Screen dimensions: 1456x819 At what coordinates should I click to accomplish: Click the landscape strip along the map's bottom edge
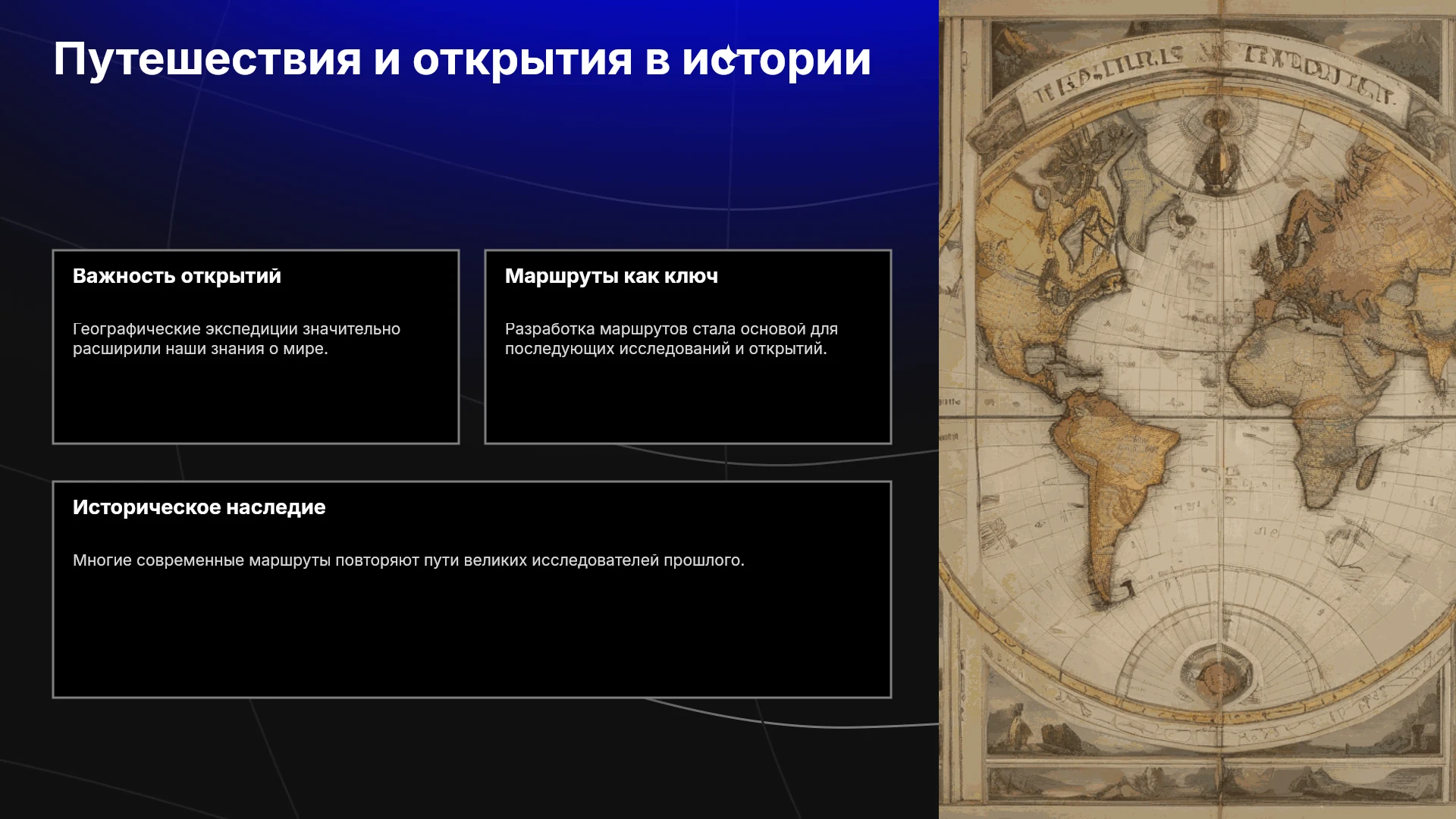click(x=1213, y=785)
